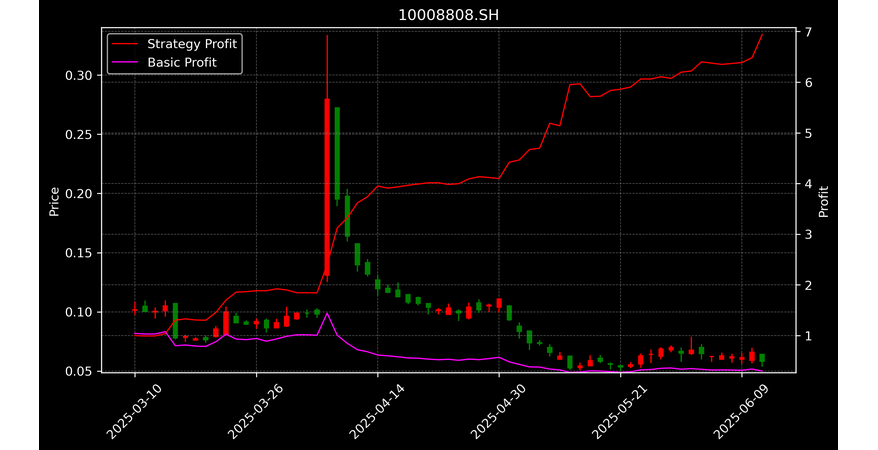Click the profit axis value 3

point(806,235)
